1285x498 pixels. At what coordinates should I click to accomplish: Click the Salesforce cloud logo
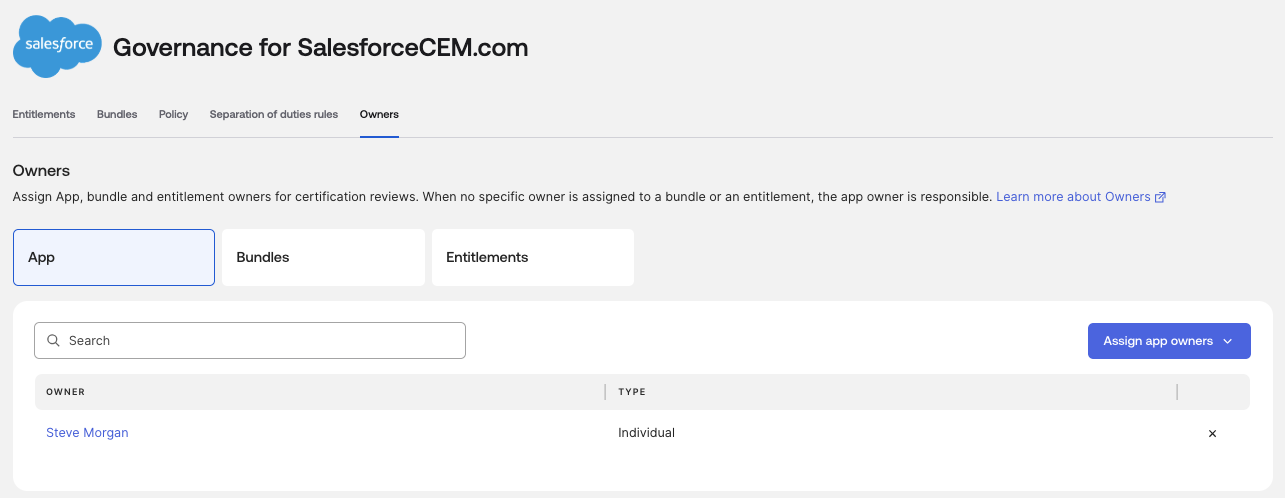click(x=57, y=46)
